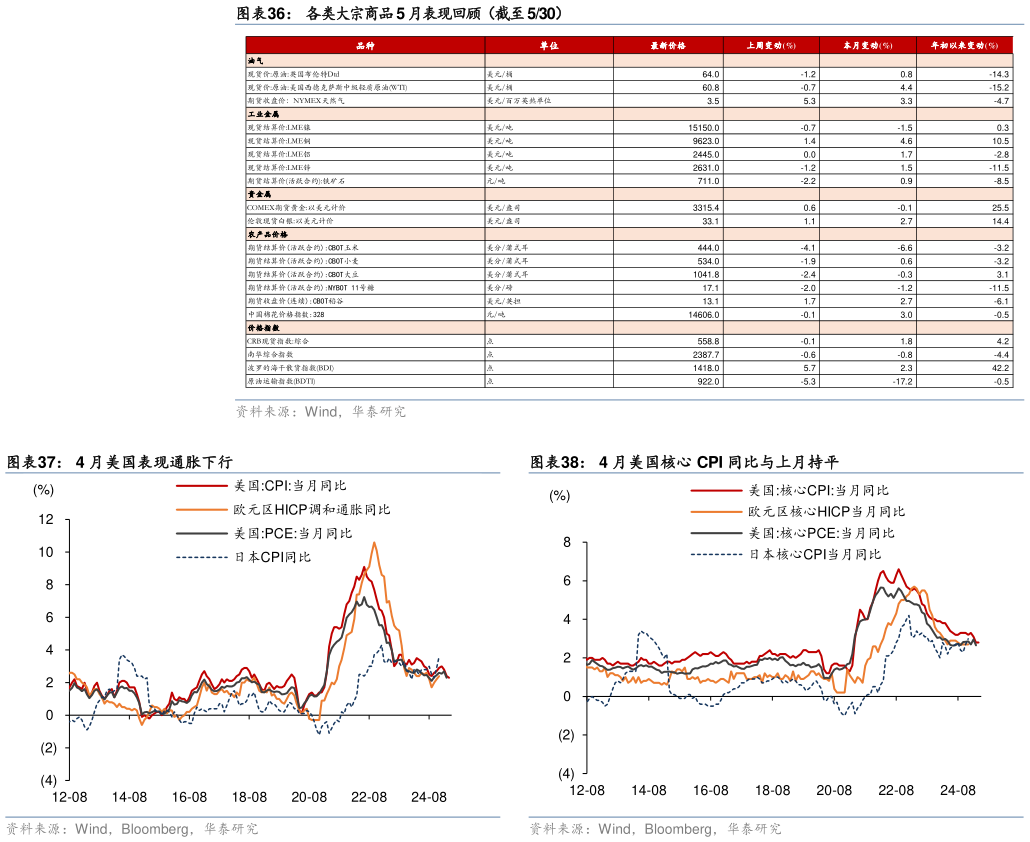Select the NYMEX天然气 row label
This screenshot has width=1030, height=842.
point(309,101)
